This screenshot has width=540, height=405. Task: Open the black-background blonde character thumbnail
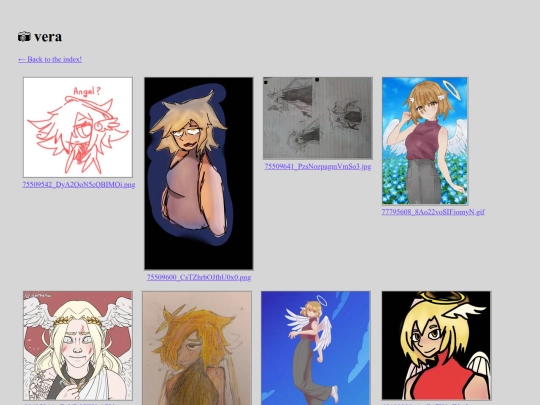click(199, 173)
